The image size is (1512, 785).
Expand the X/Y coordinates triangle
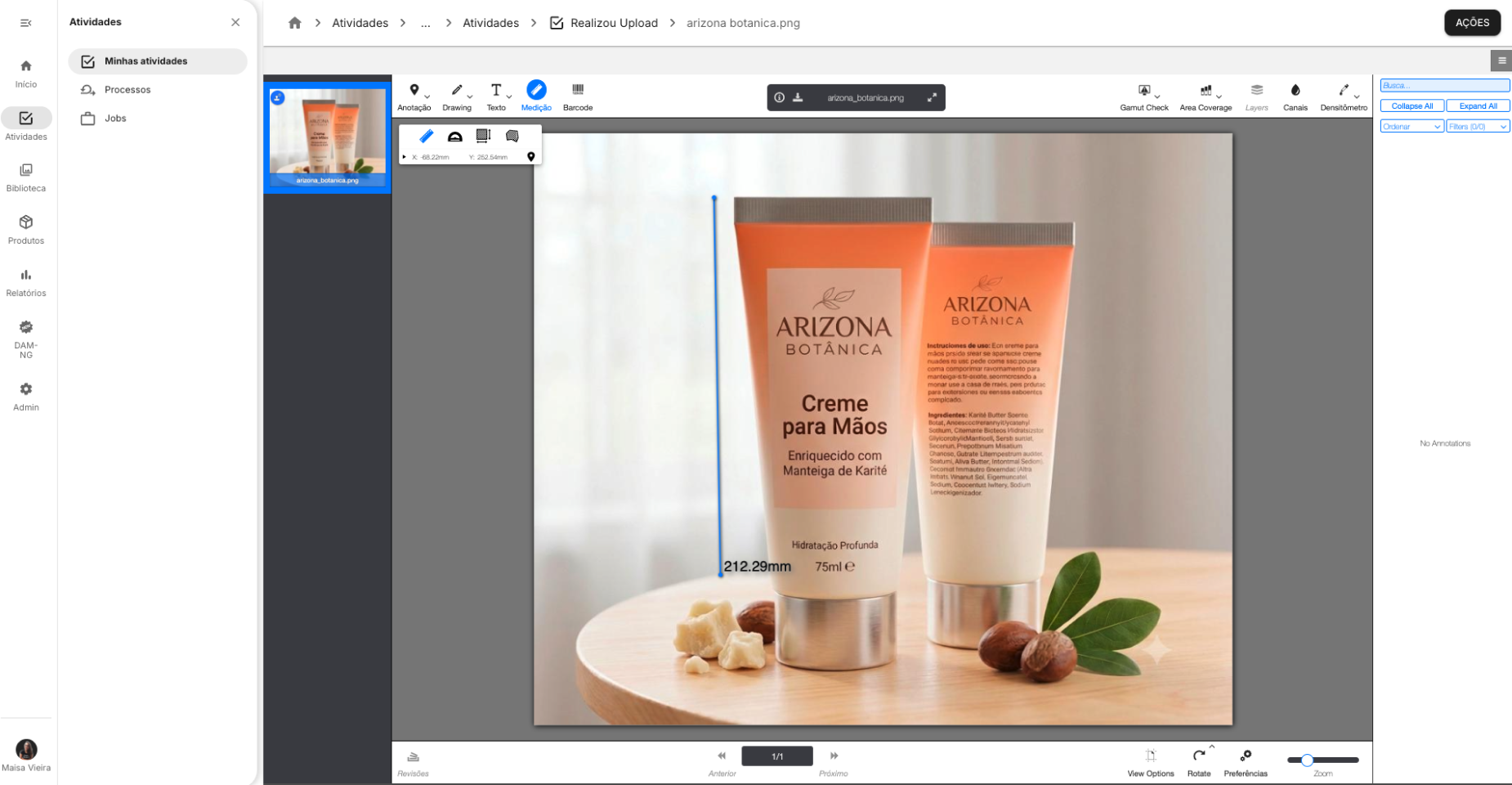pyautogui.click(x=405, y=157)
